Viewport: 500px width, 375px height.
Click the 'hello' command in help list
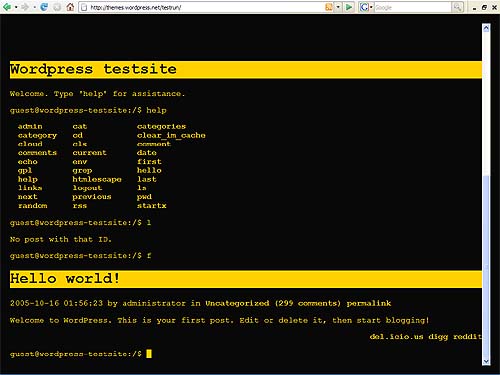149,170
